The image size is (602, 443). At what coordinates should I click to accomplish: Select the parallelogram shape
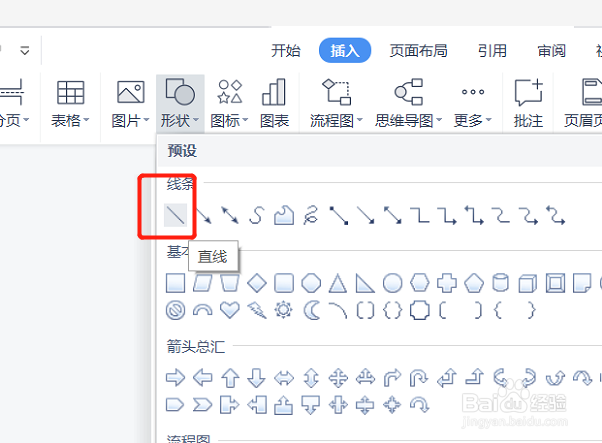click(203, 283)
